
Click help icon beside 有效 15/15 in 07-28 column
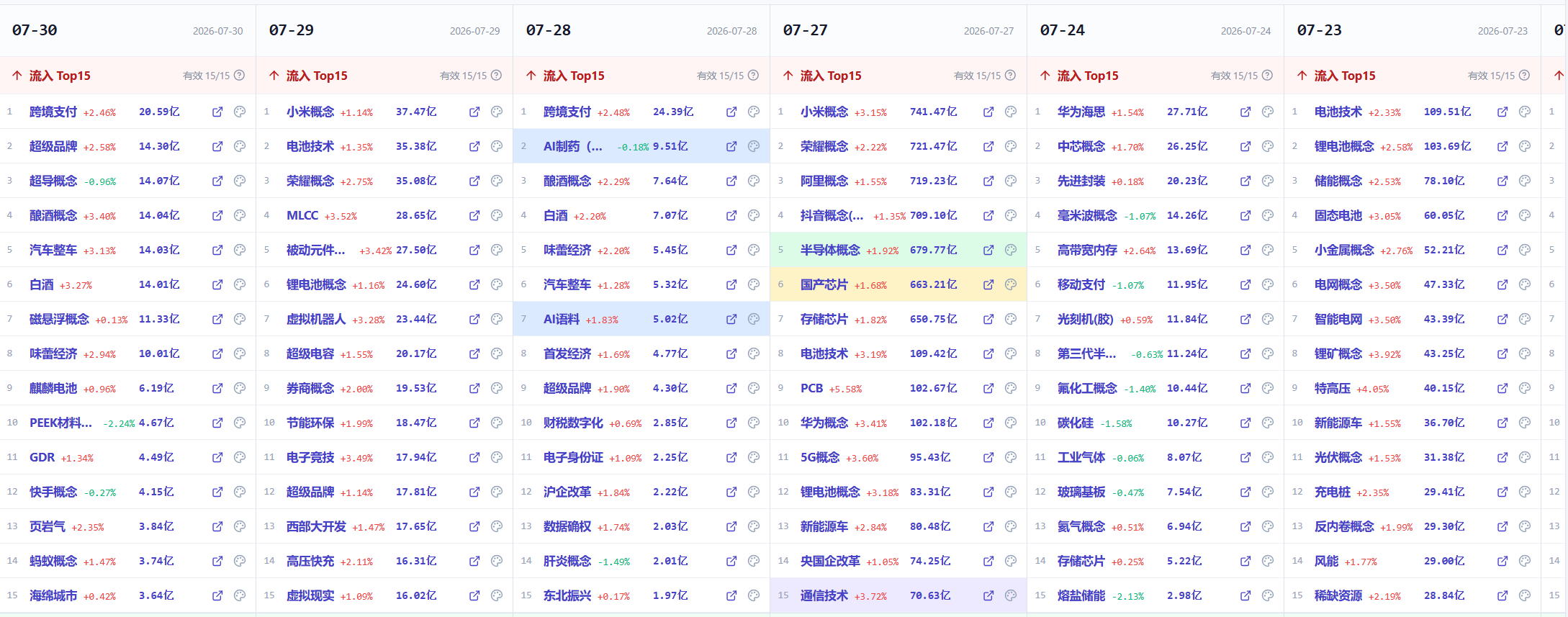[754, 76]
